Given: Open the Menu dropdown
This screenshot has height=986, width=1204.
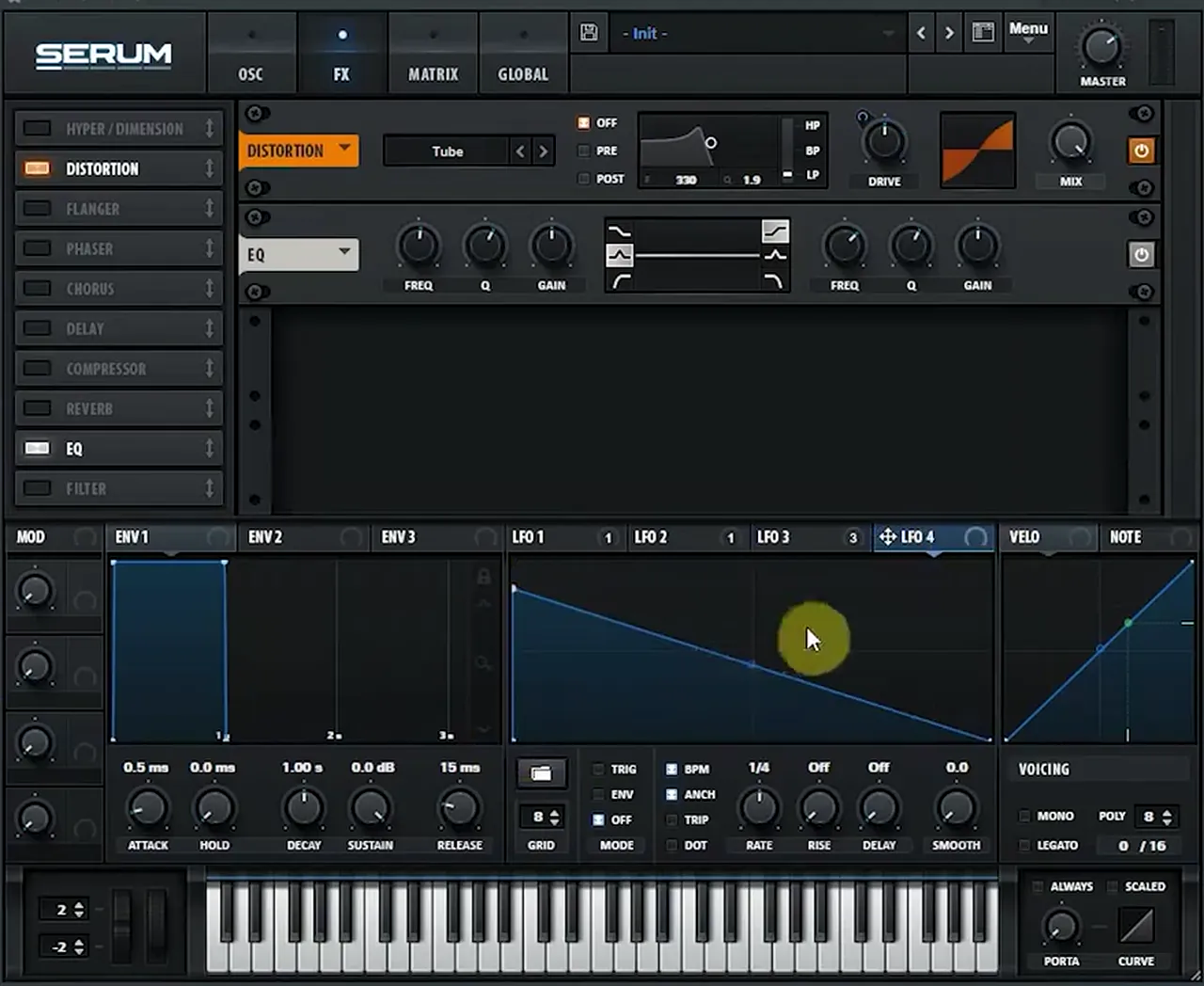Looking at the screenshot, I should pyautogui.click(x=1028, y=32).
